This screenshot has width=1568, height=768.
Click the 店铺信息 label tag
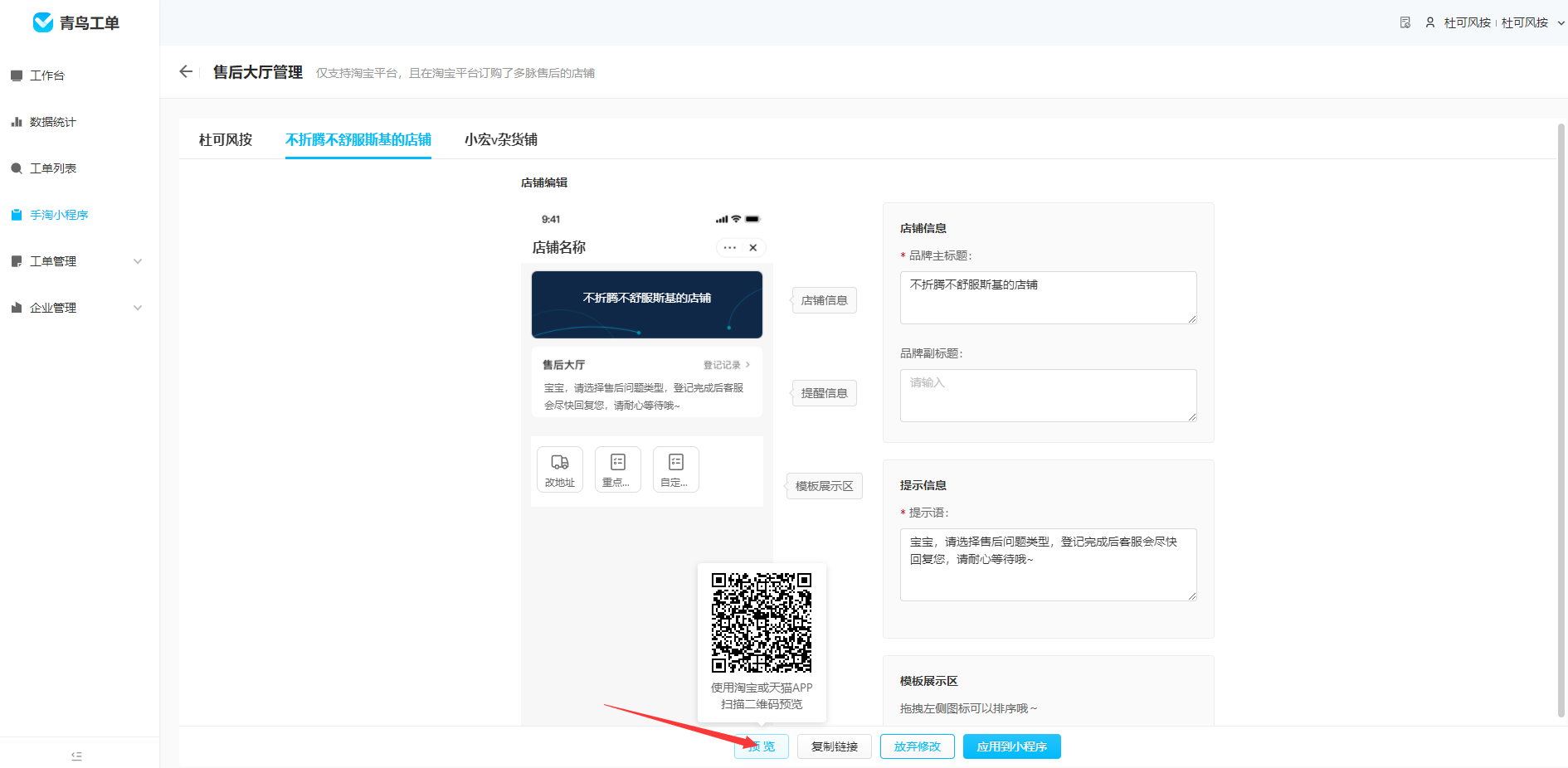click(824, 300)
